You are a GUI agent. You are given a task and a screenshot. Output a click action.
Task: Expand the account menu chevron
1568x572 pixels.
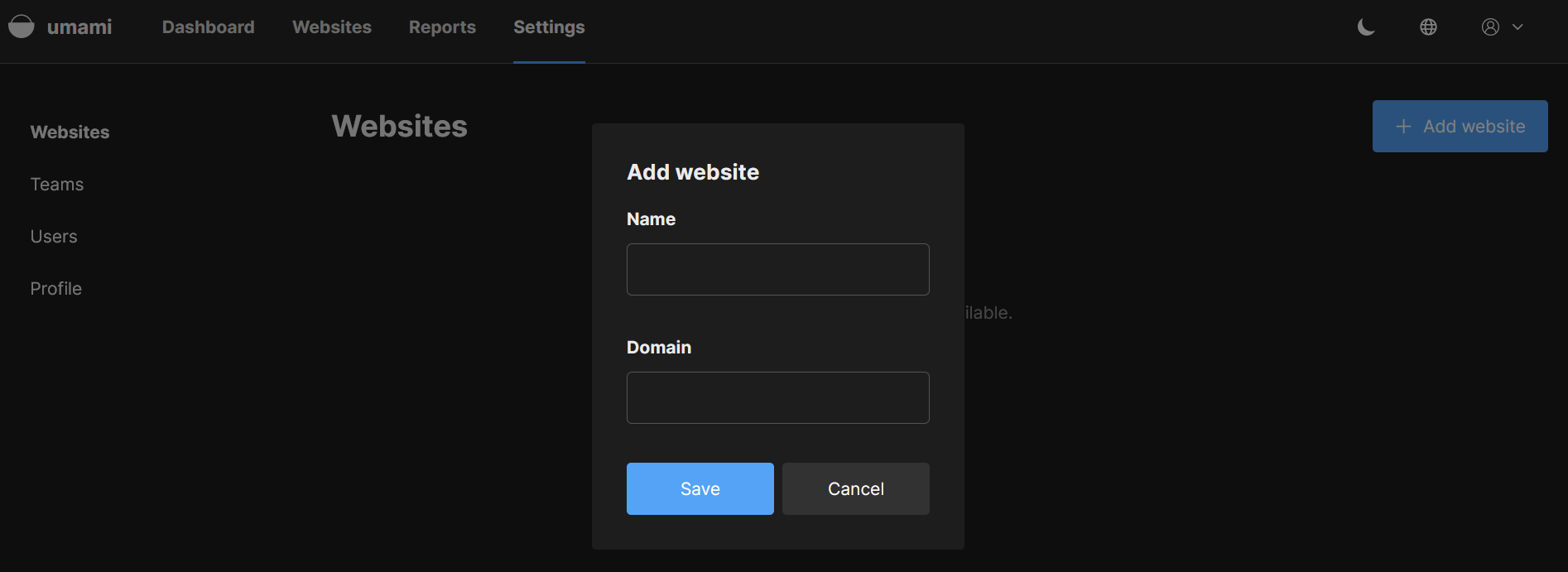tap(1517, 27)
